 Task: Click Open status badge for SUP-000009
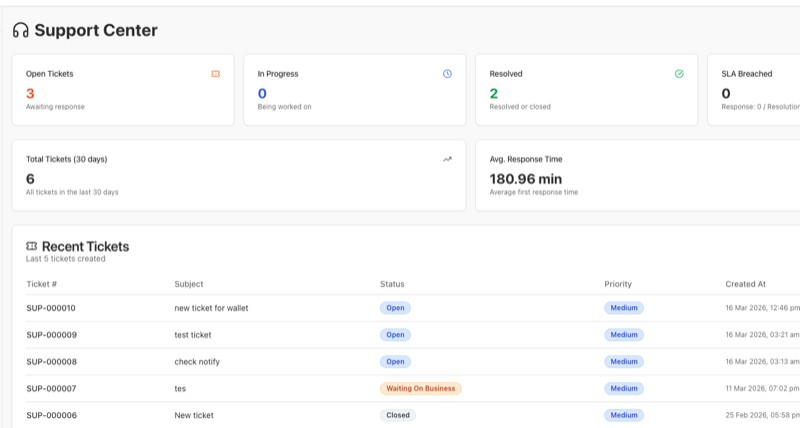click(x=395, y=335)
